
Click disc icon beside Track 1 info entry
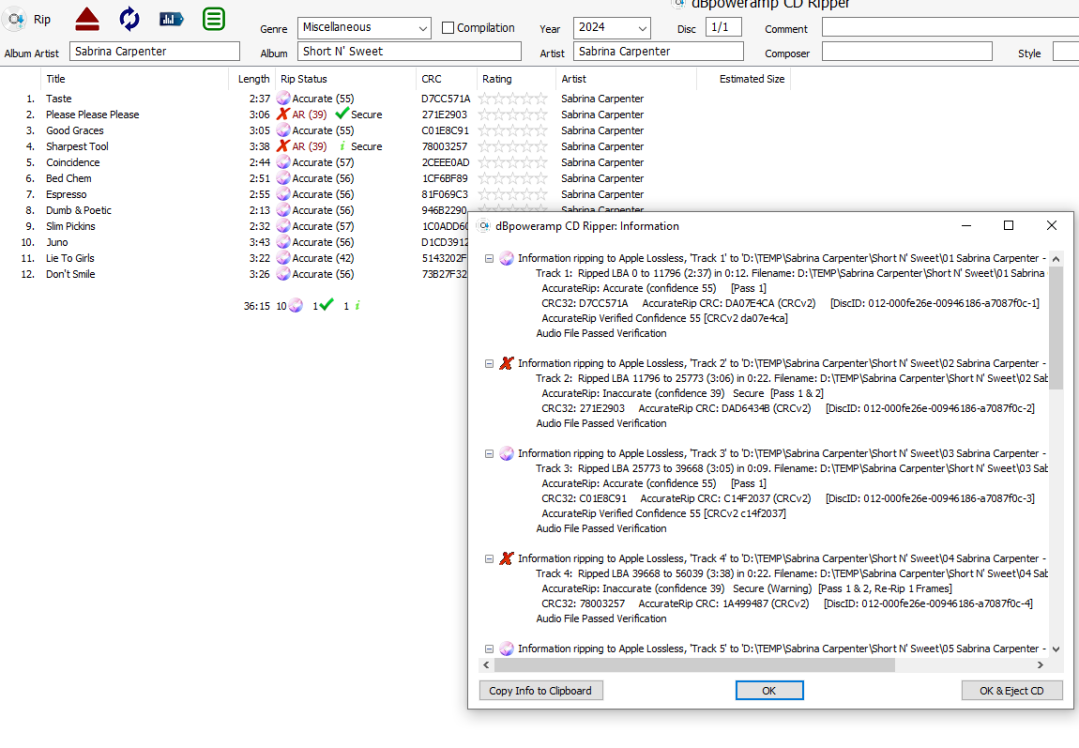[x=506, y=258]
